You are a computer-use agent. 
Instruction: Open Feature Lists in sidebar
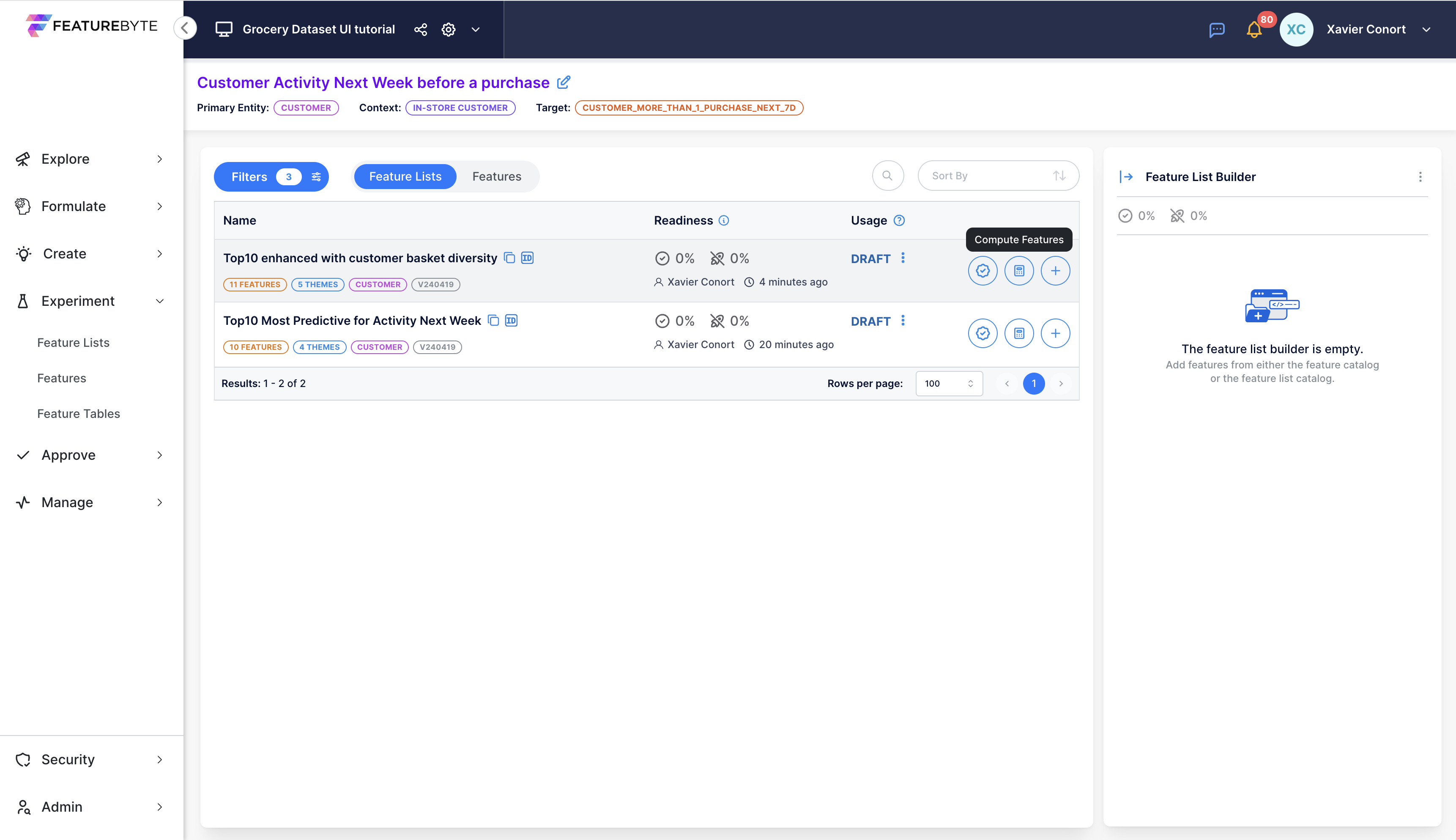click(73, 343)
